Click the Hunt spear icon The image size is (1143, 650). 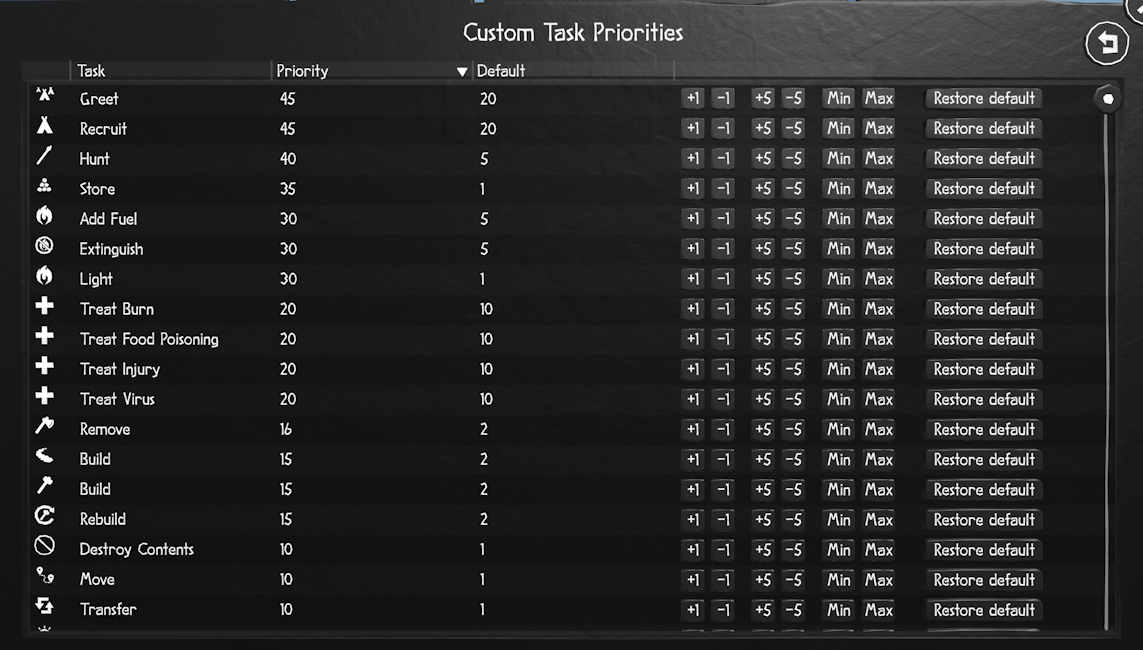coord(44,157)
